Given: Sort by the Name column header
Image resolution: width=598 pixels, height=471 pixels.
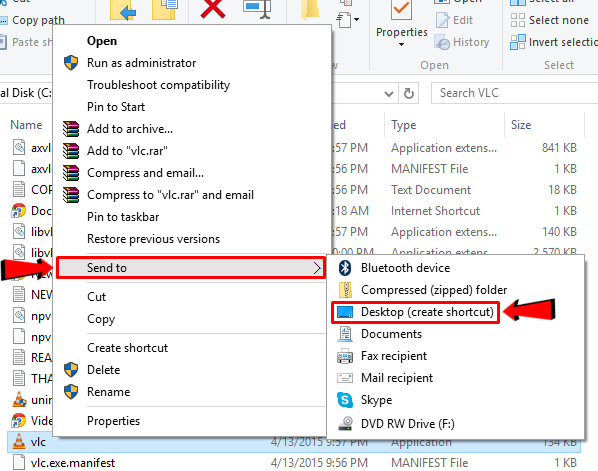Looking at the screenshot, I should click(x=26, y=125).
